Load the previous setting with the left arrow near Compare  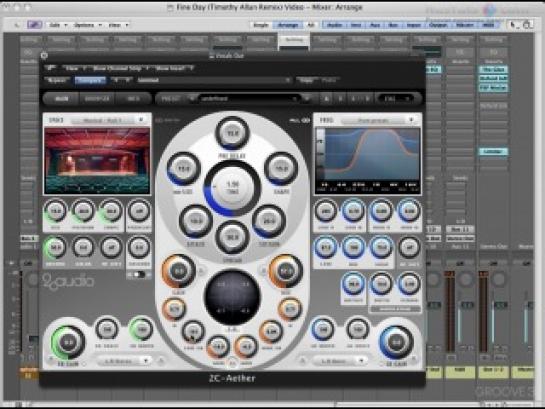pyautogui.click(x=117, y=80)
